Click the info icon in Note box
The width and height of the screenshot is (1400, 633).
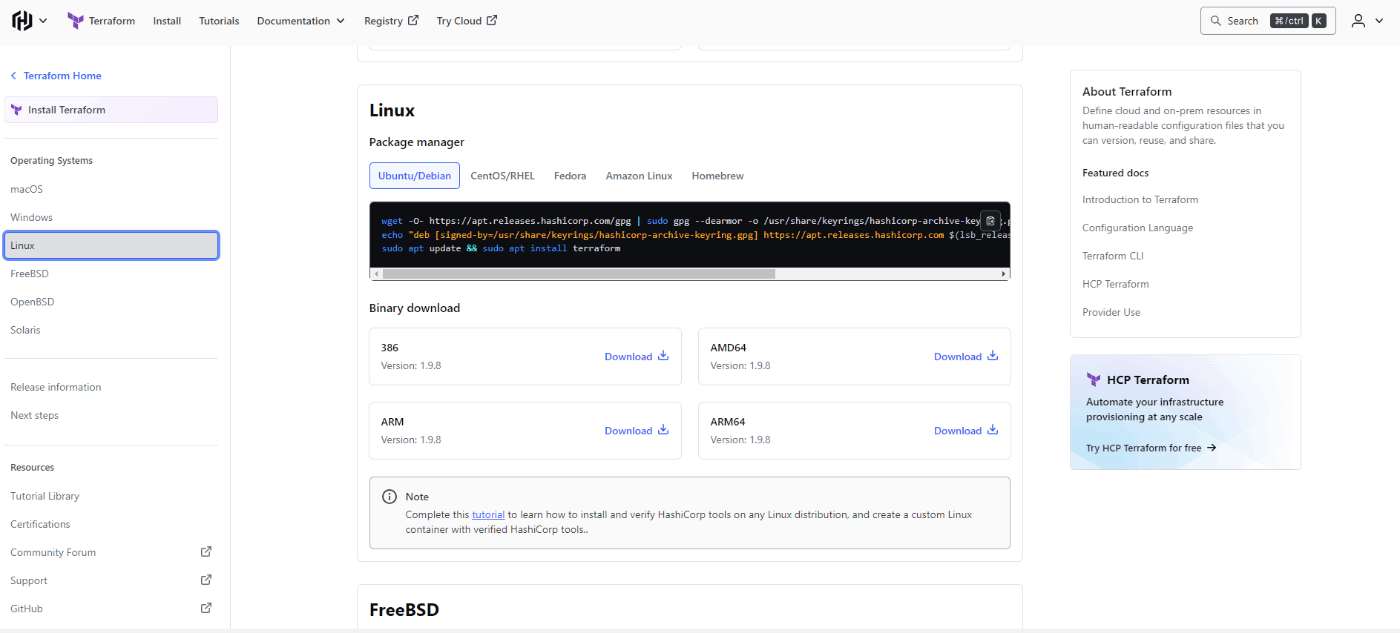tap(389, 497)
